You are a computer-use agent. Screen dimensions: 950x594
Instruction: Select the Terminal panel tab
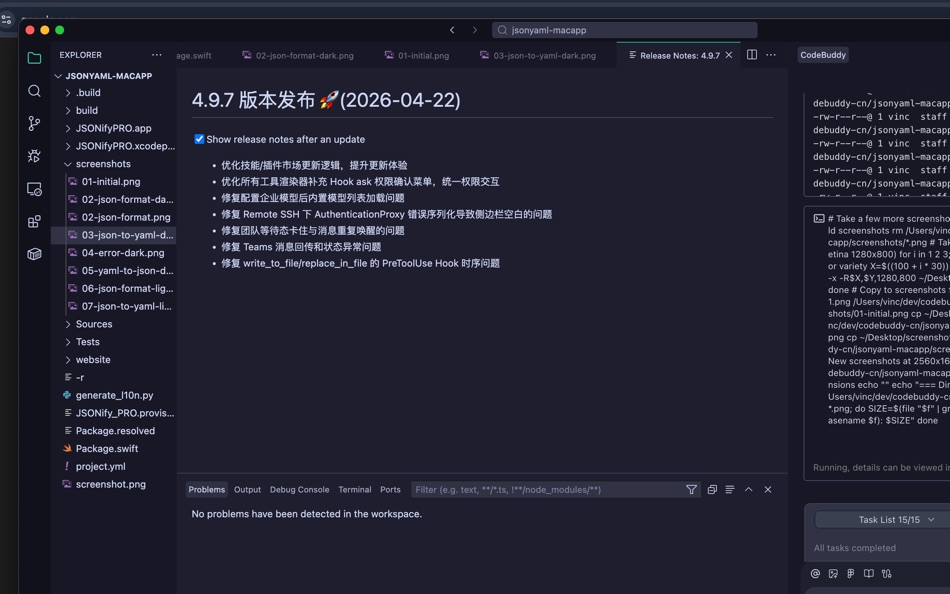tap(354, 490)
